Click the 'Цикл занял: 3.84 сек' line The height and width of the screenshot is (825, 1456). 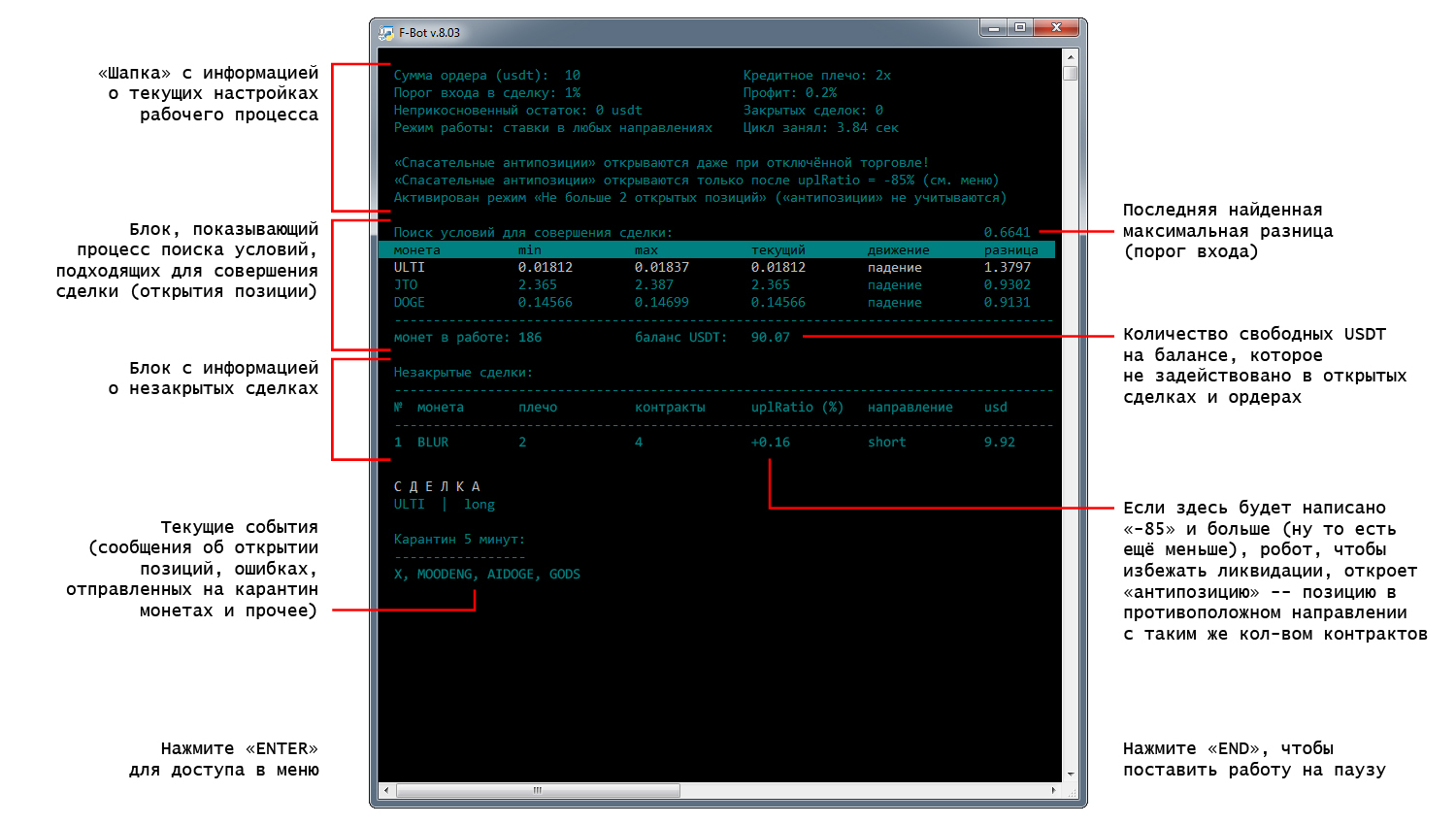click(821, 128)
